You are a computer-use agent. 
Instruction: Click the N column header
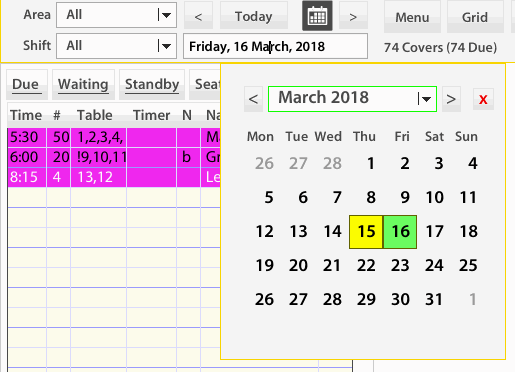tap(187, 115)
